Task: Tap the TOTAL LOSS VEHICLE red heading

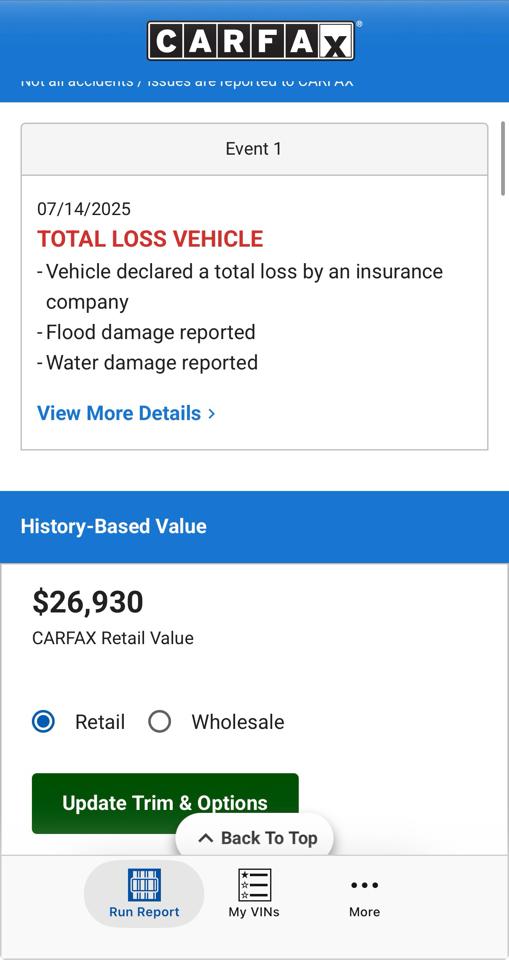Action: pos(150,239)
